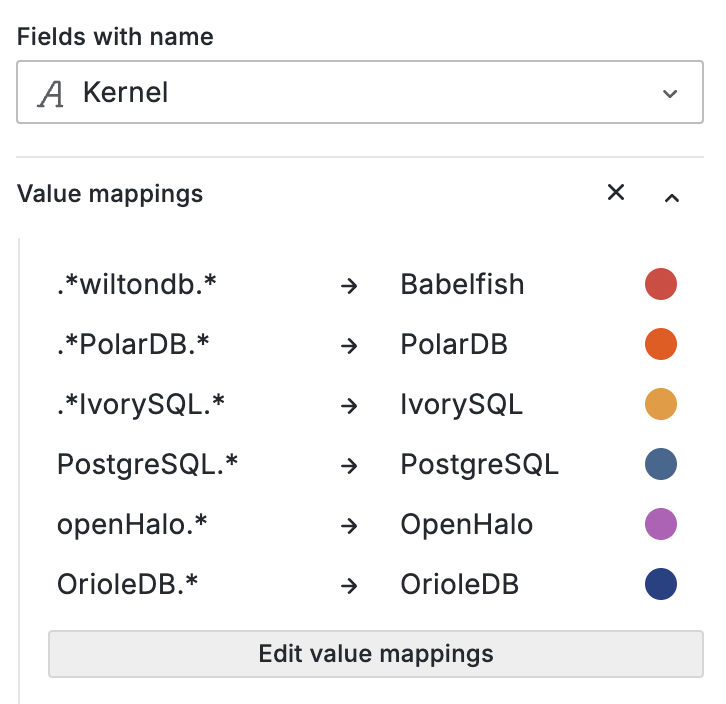Click the Babelfish display text

point(462,285)
